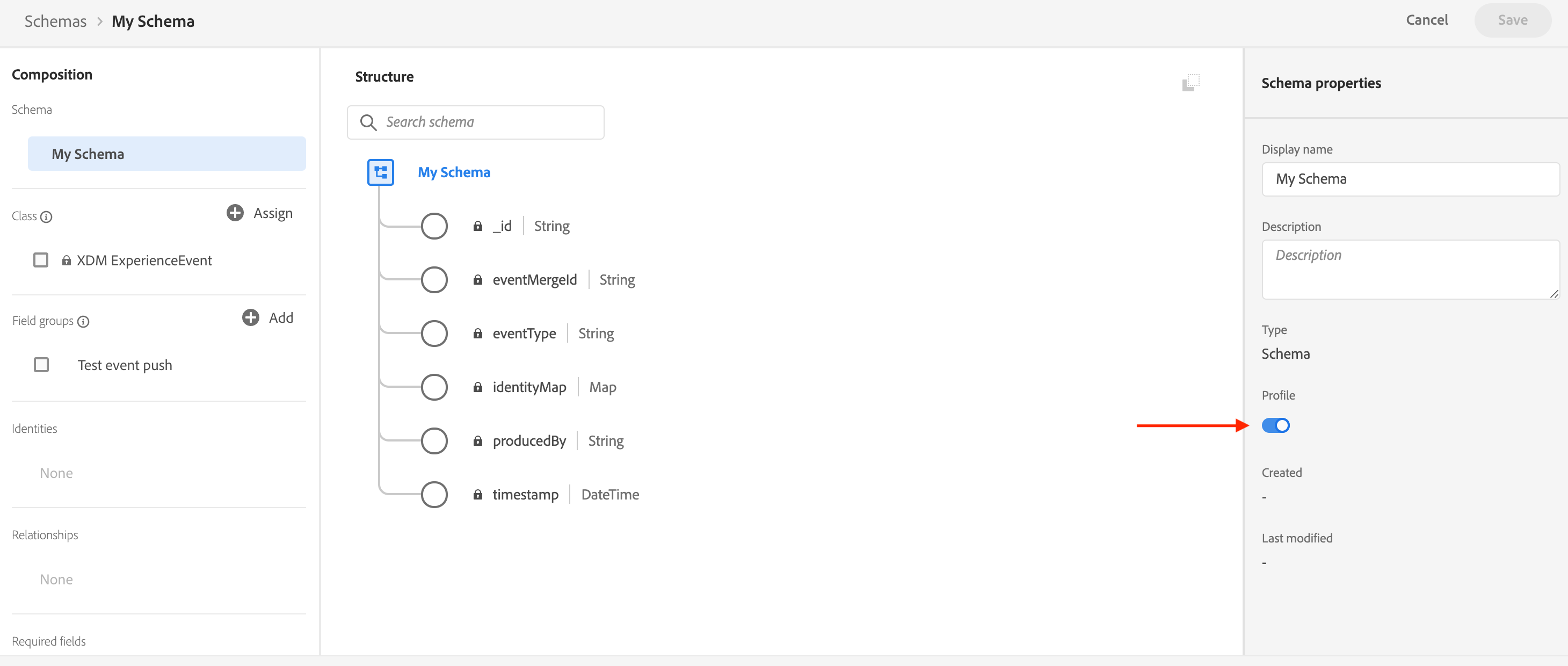Check the XDM ExperienceEvent checkbox
1568x666 pixels.
point(41,260)
